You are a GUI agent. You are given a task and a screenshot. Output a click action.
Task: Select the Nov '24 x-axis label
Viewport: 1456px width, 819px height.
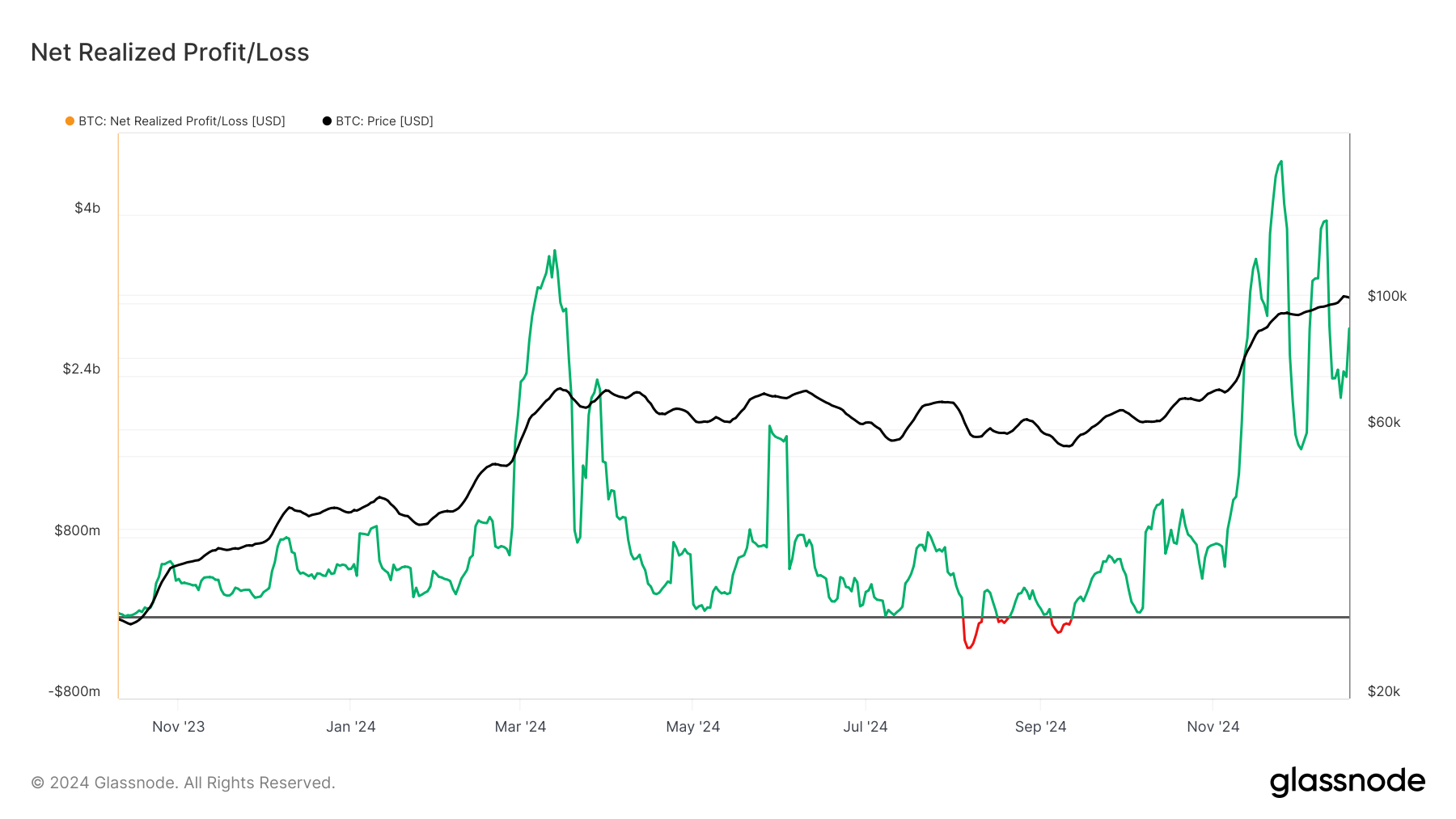coord(1213,727)
